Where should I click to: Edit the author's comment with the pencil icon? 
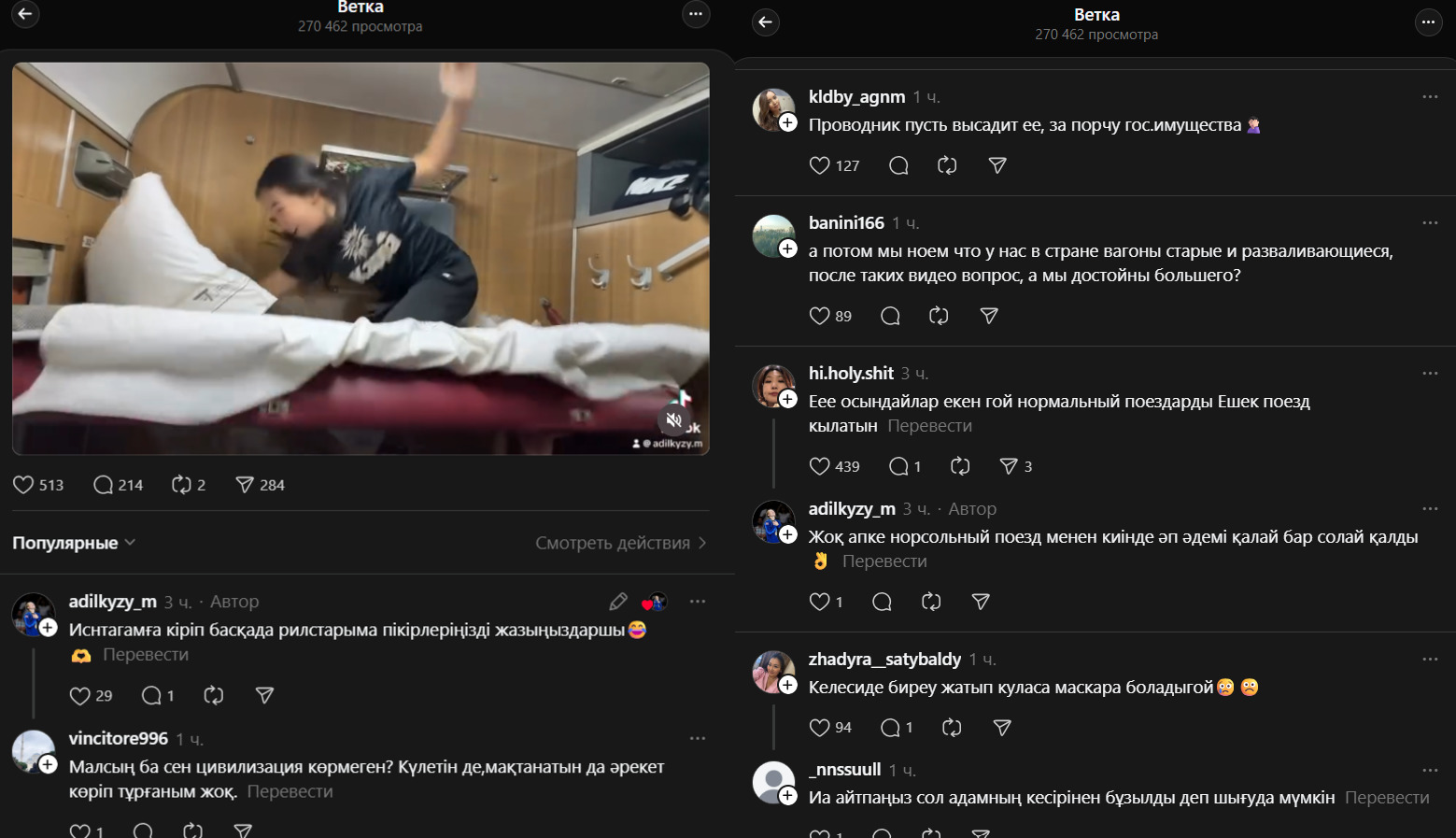point(618,602)
